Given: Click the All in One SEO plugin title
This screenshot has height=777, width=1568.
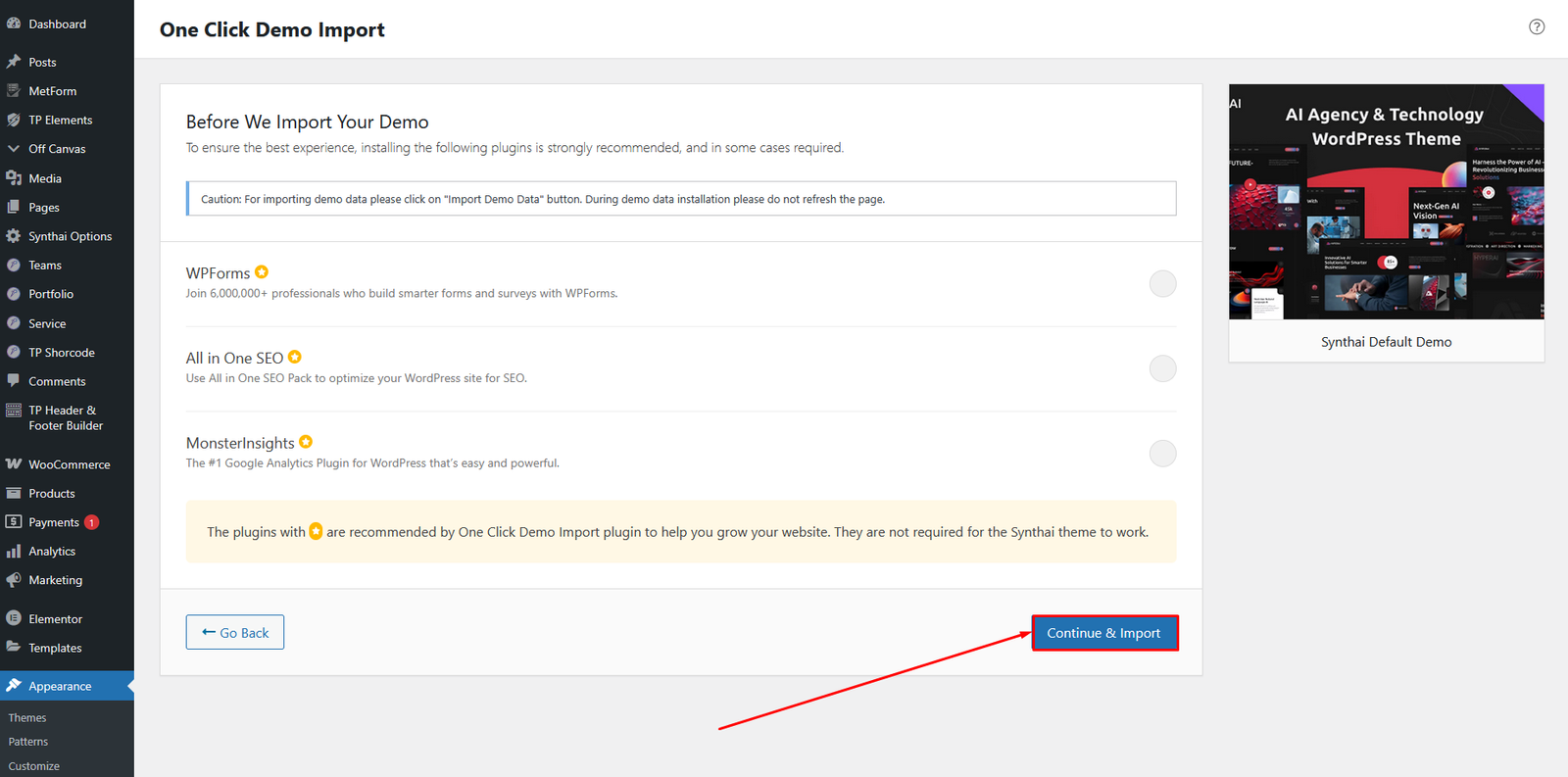Looking at the screenshot, I should [234, 359].
